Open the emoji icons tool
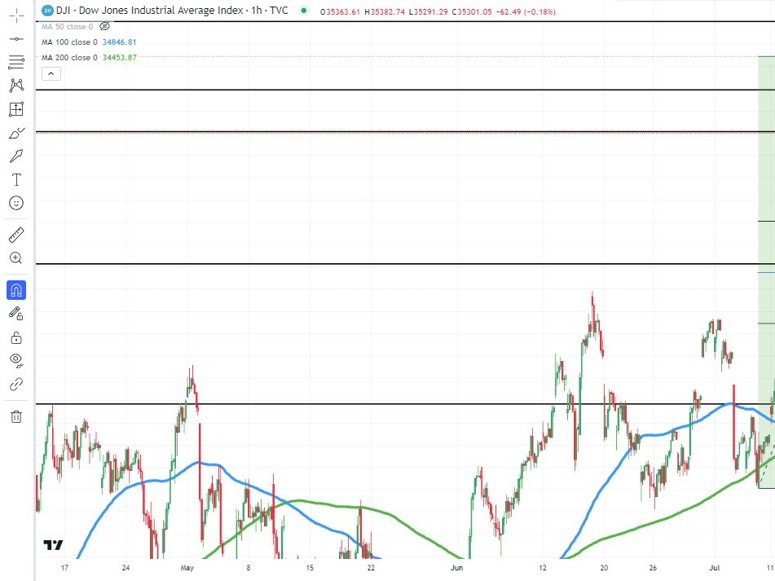Screen dimensions: 775x581 pyautogui.click(x=16, y=203)
